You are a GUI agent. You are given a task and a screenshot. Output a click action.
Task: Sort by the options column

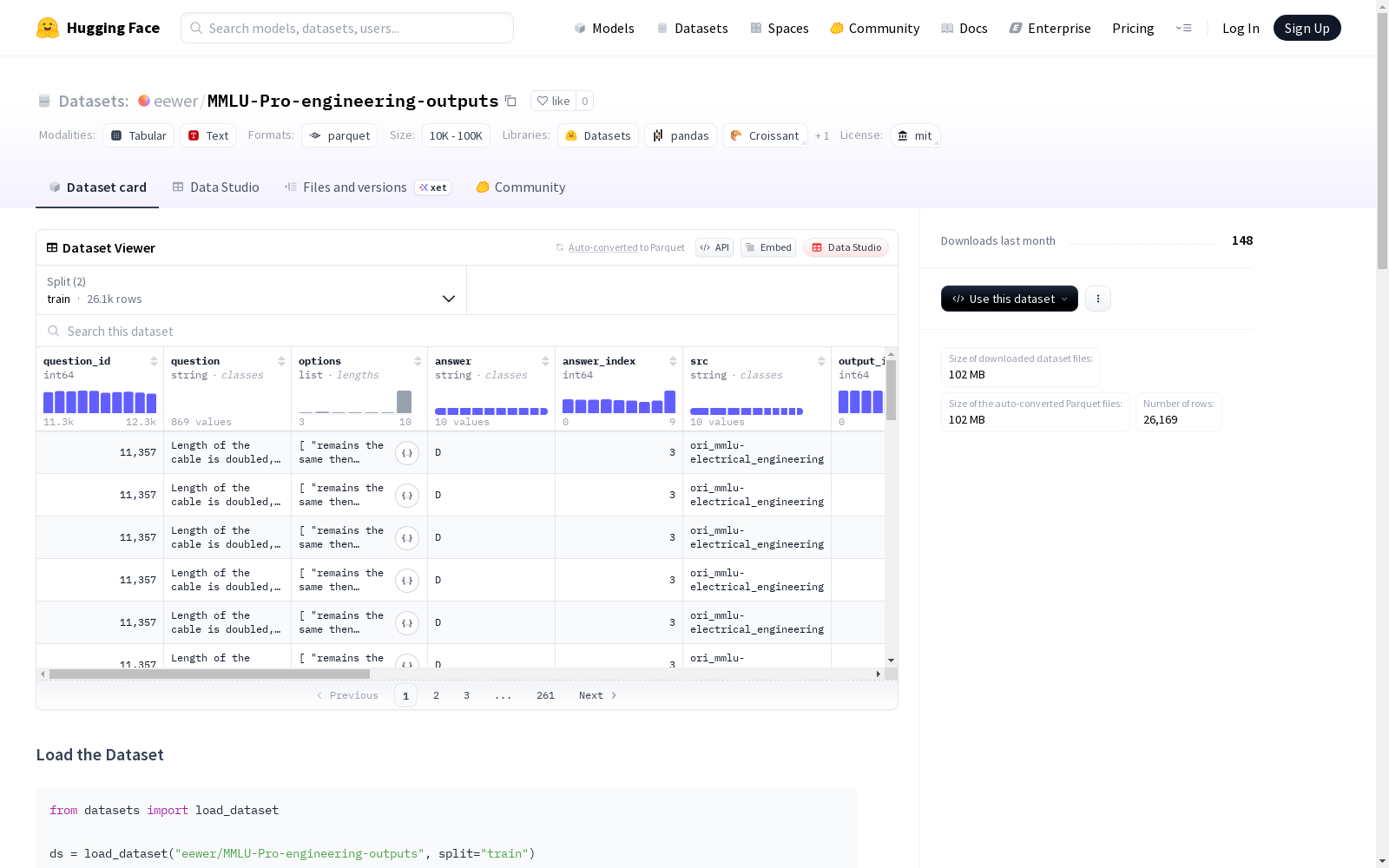[418, 361]
